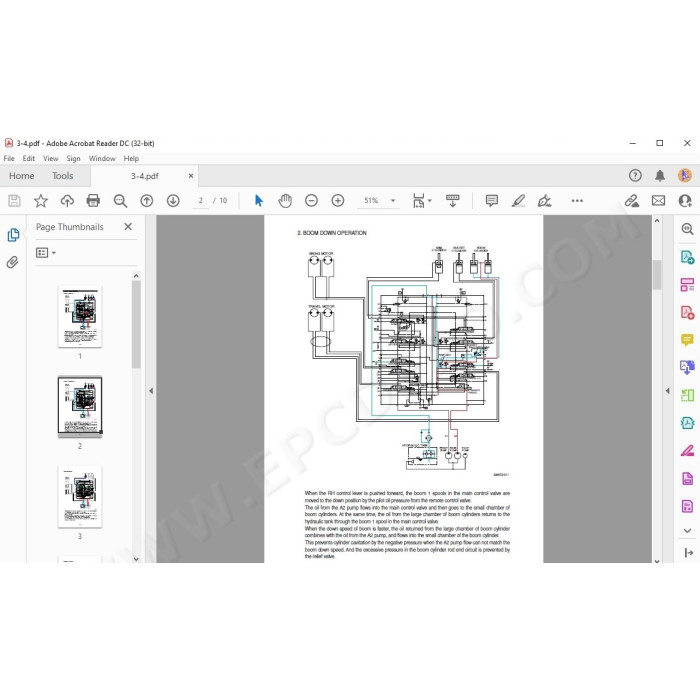Select page 1 thumbnail

point(80,316)
